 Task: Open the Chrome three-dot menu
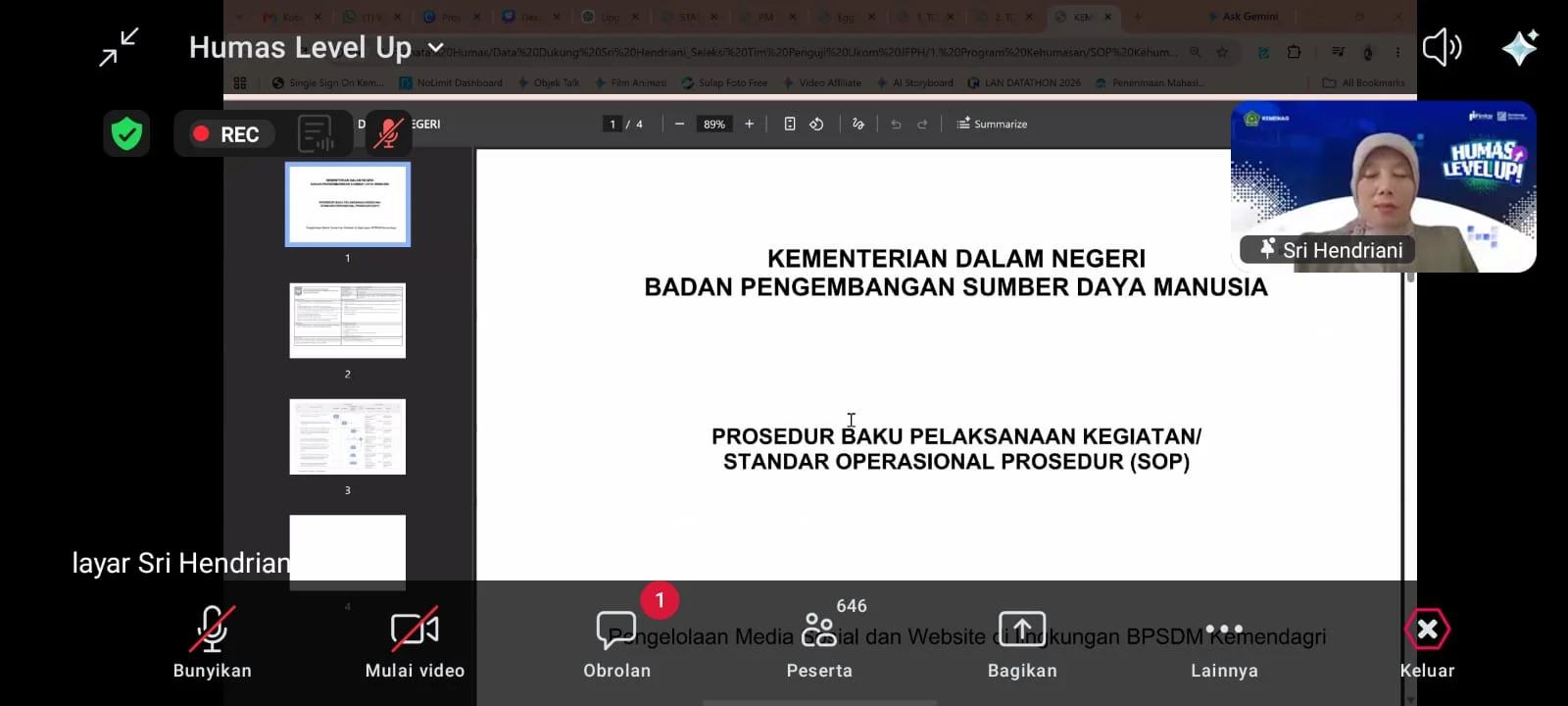point(1398,52)
